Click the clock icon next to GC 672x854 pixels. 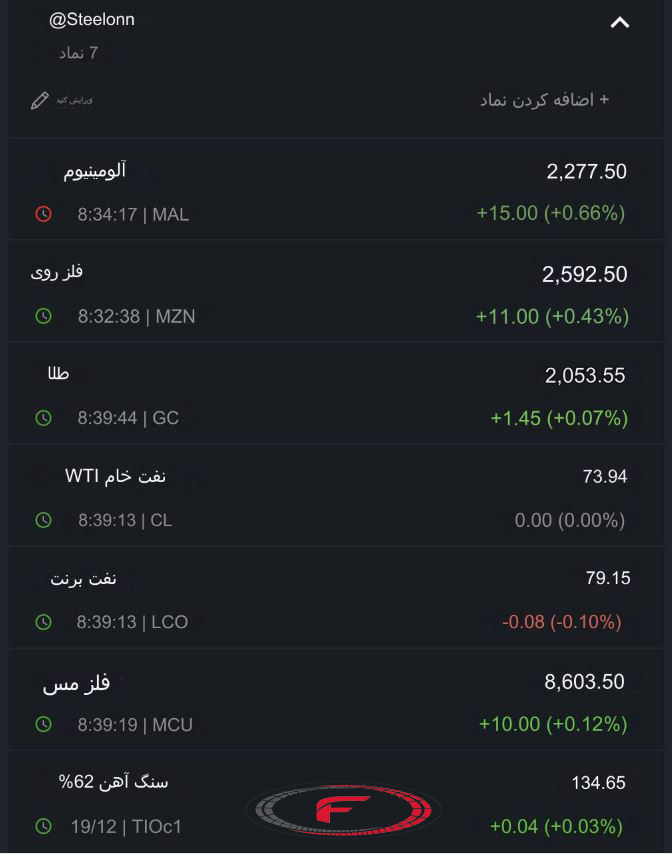click(44, 418)
